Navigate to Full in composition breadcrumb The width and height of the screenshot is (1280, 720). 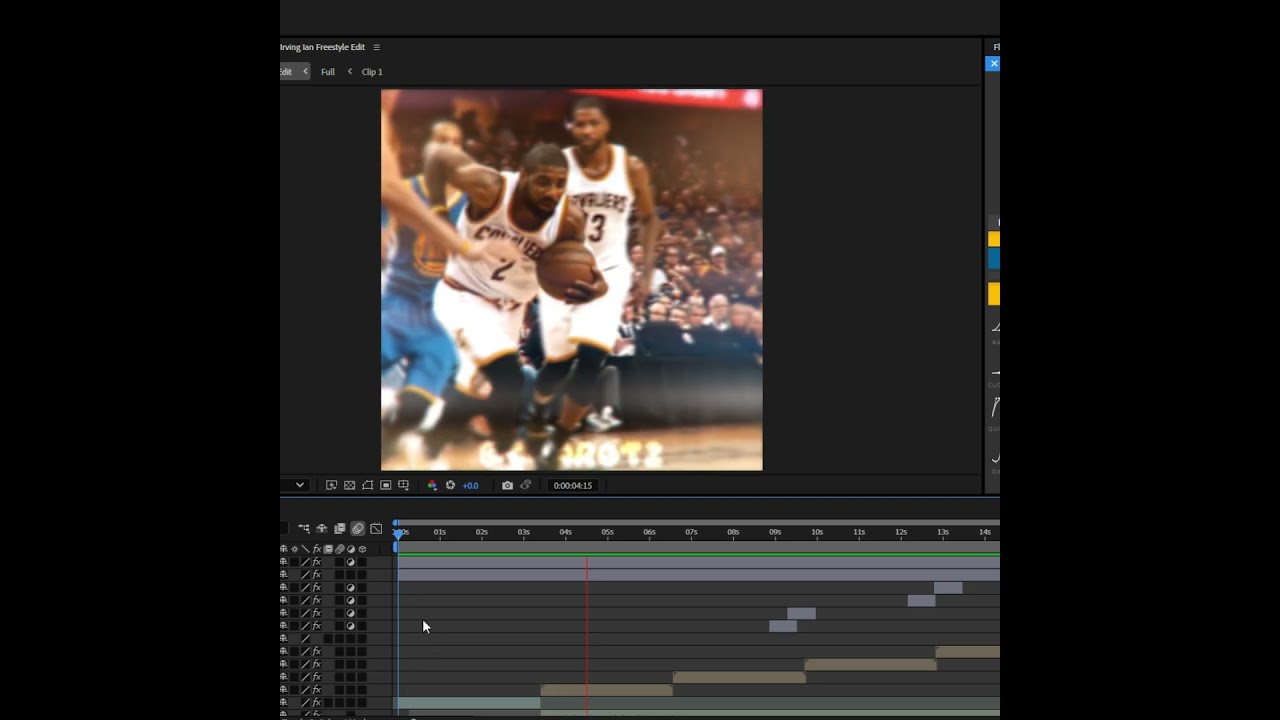(328, 72)
